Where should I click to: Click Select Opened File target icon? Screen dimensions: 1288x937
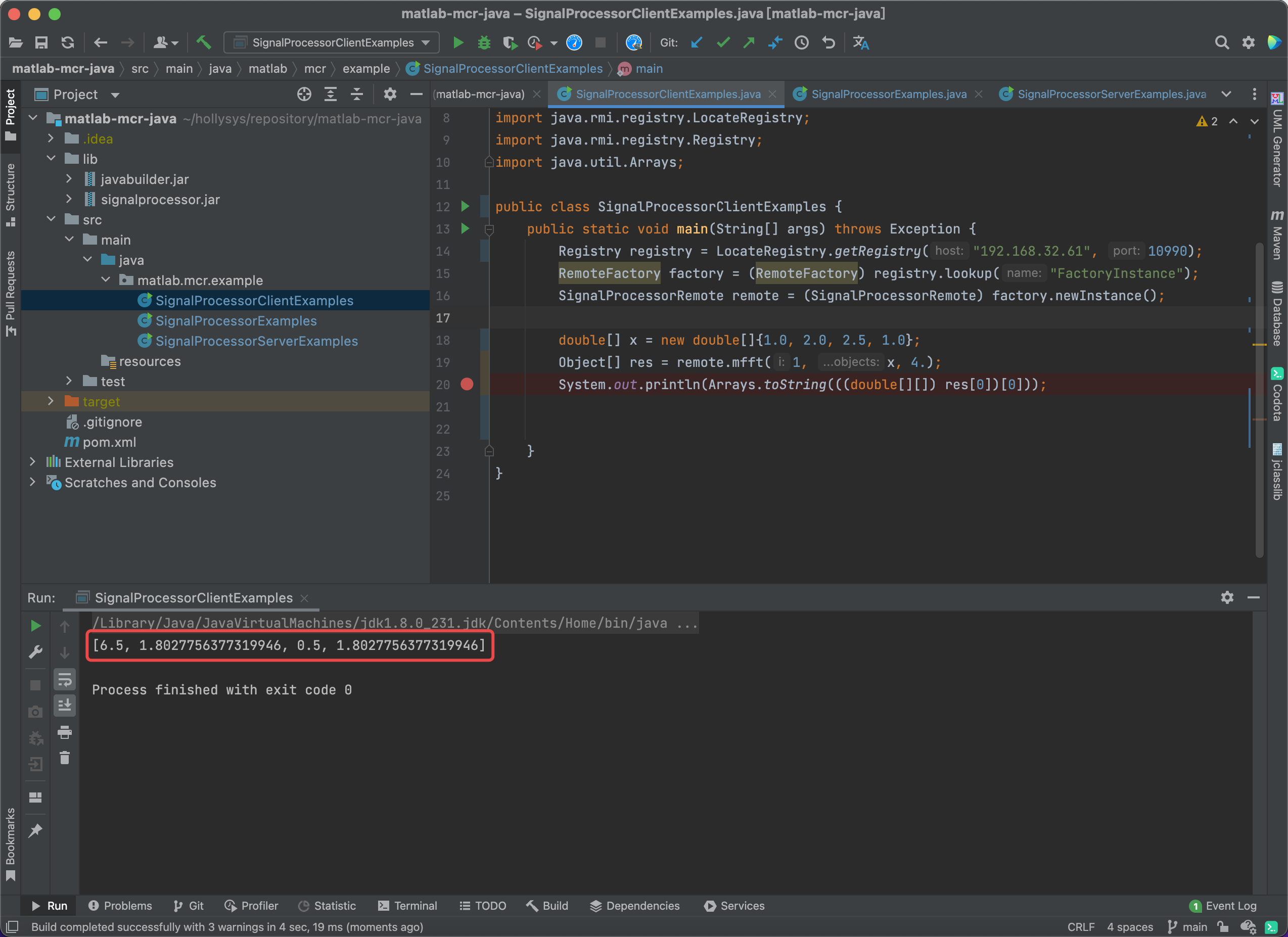click(x=304, y=95)
